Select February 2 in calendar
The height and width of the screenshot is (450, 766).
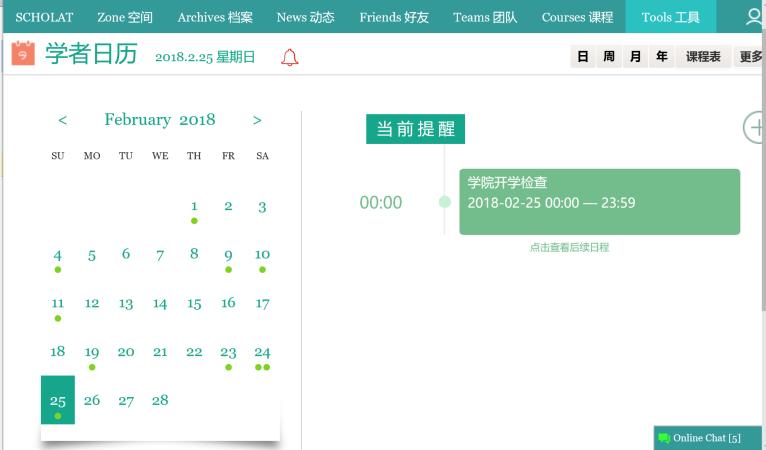[x=228, y=207]
